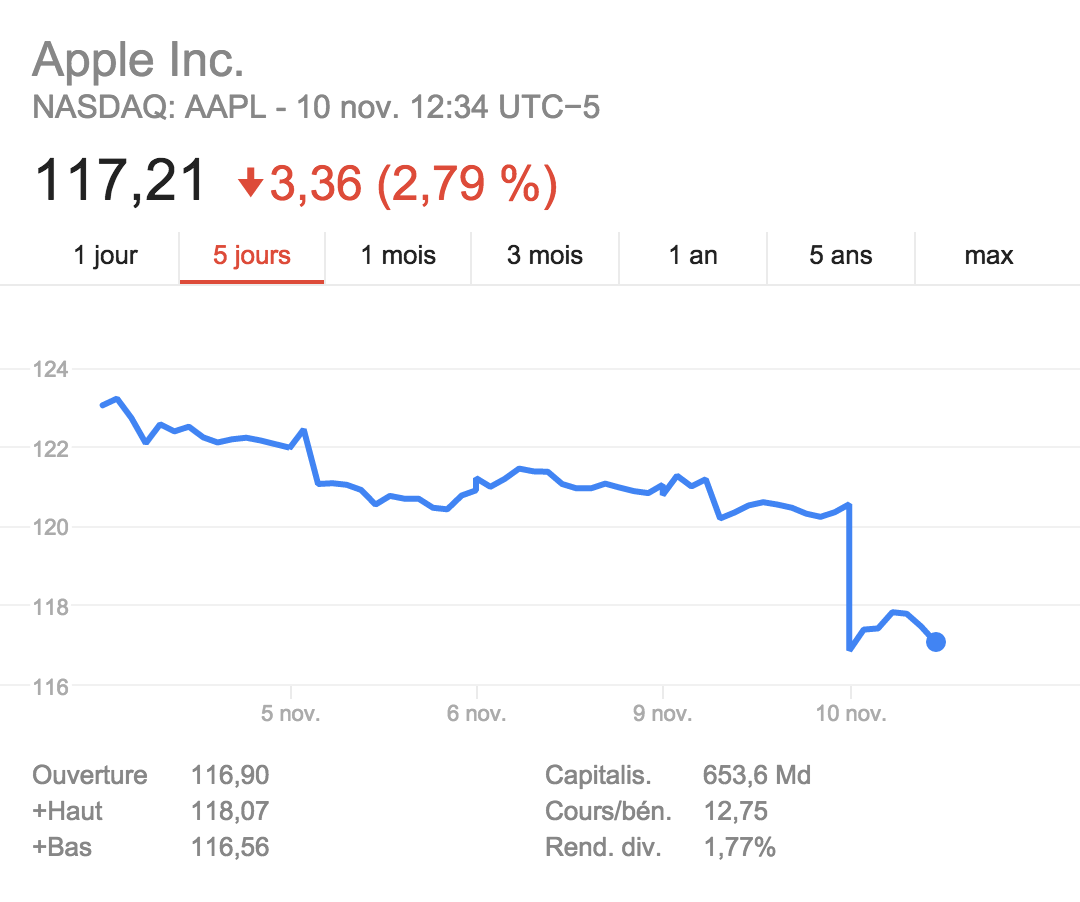Click the 117,21 current price

click(120, 182)
